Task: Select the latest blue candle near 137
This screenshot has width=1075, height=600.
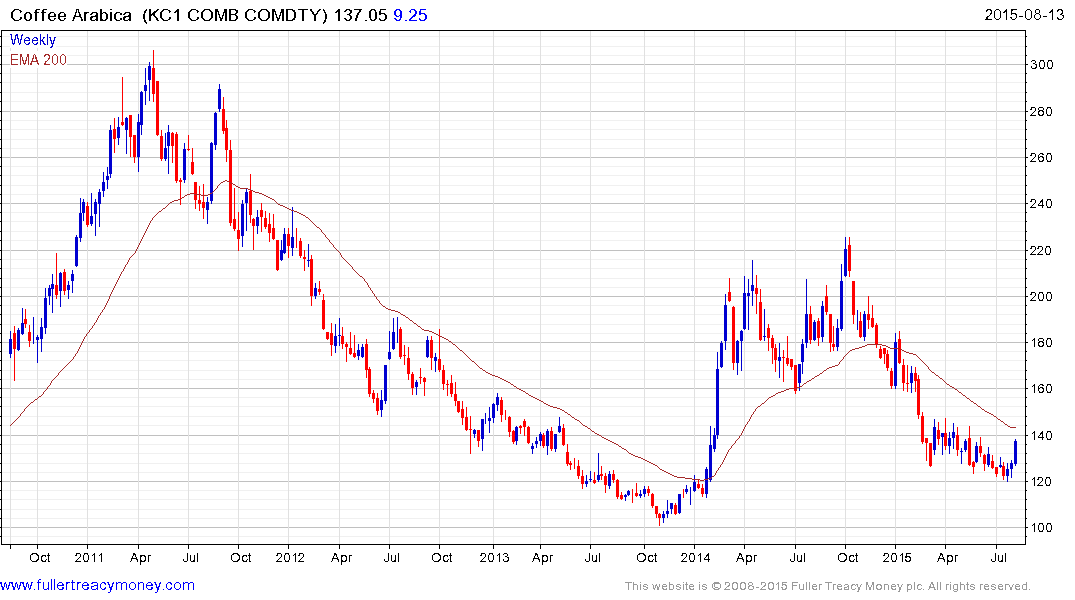Action: [x=1015, y=453]
